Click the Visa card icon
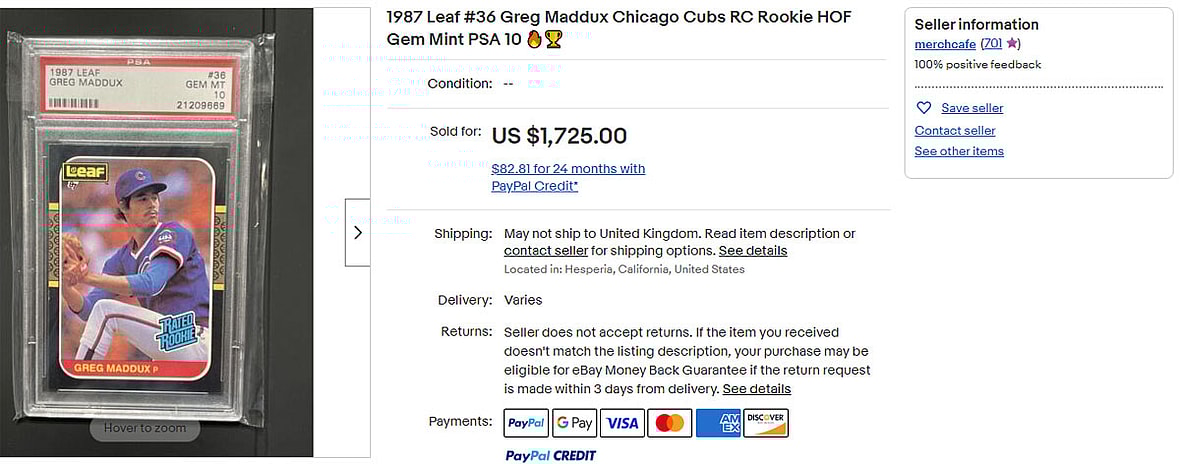Screen dimensions: 1180x467 pos(622,423)
